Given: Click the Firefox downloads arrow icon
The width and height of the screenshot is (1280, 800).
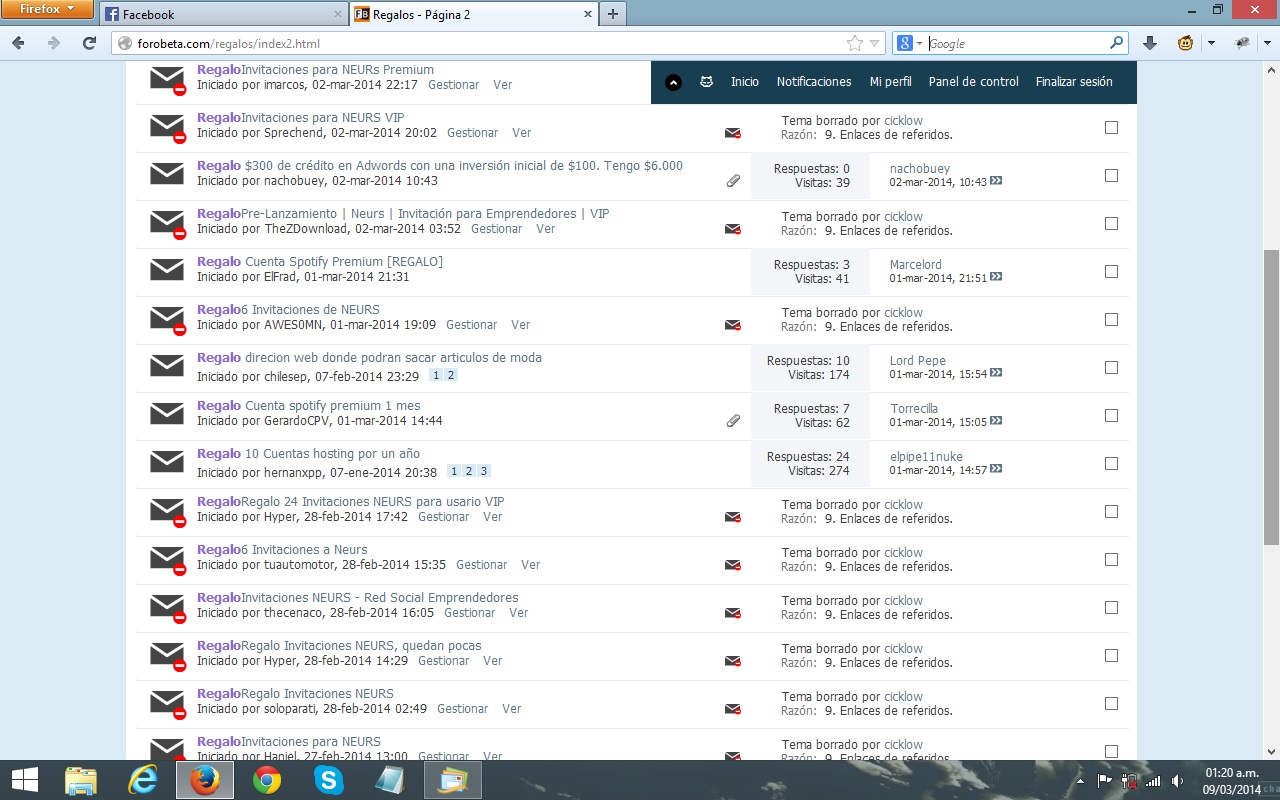Looking at the screenshot, I should pyautogui.click(x=1150, y=43).
